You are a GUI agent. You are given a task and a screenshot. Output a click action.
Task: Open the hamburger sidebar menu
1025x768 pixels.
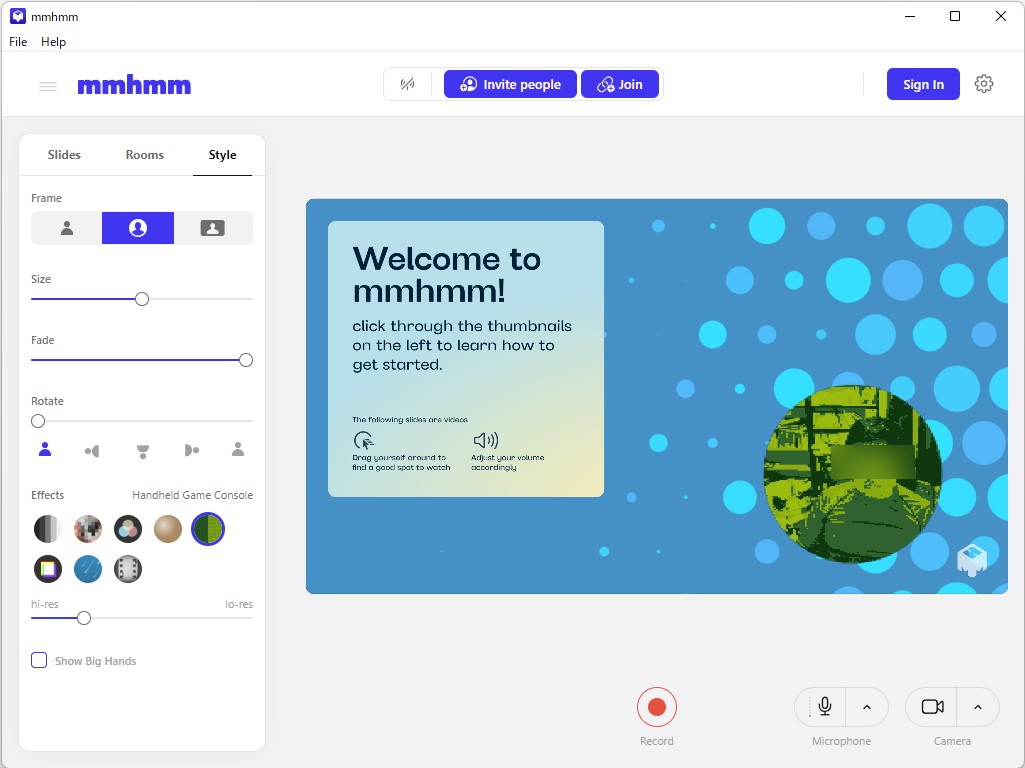click(x=48, y=86)
